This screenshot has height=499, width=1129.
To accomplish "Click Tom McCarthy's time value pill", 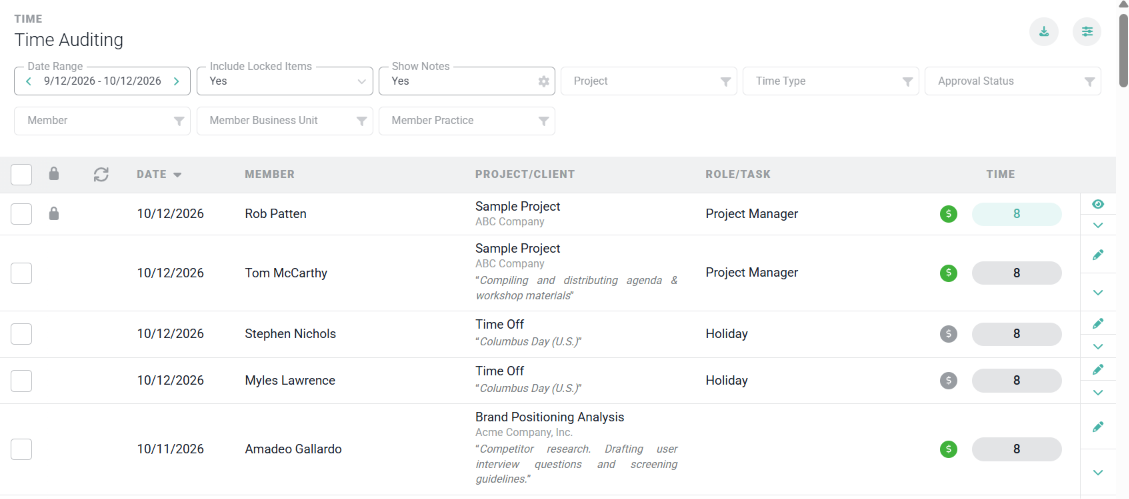I will point(1017,273).
